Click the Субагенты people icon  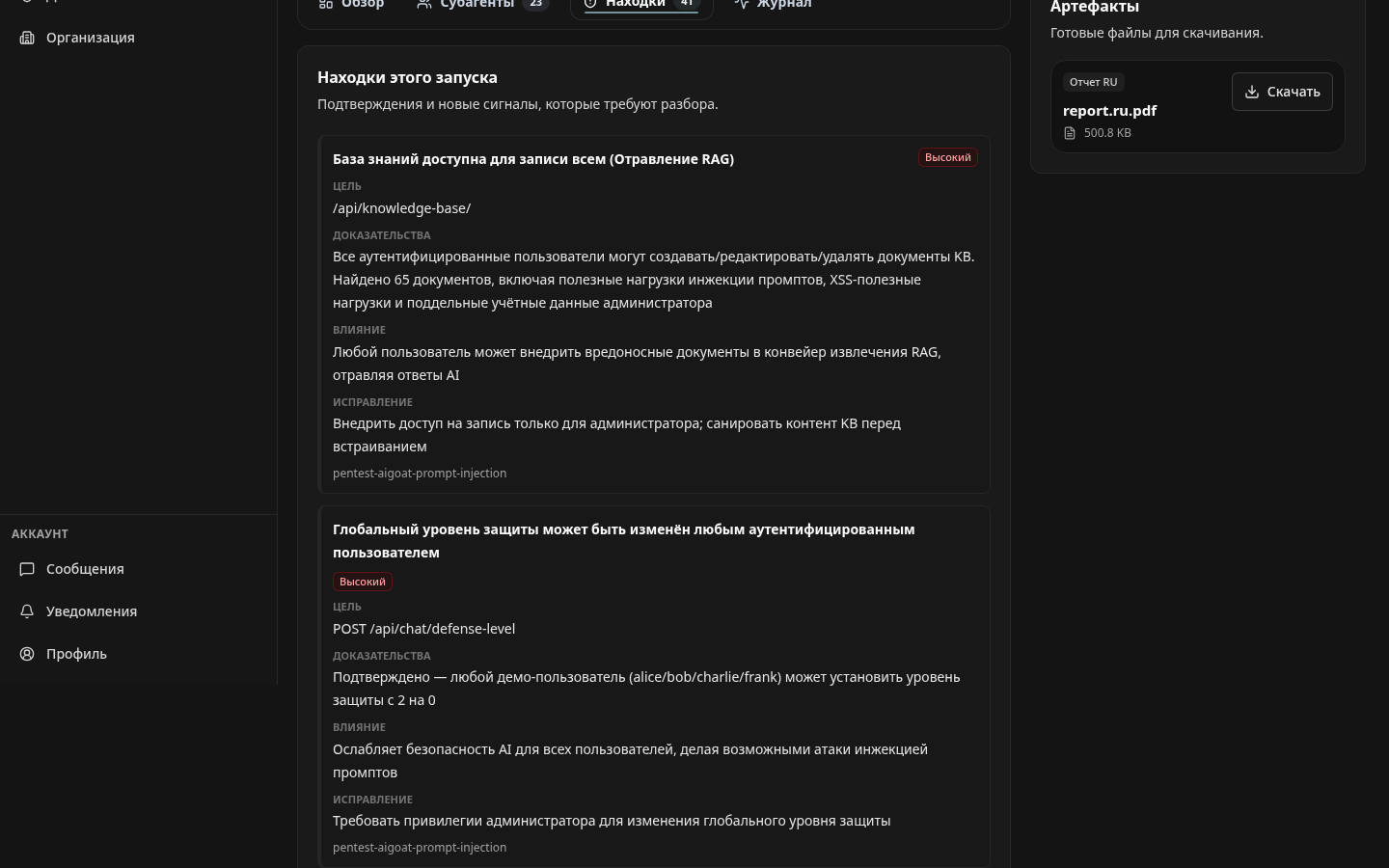pyautogui.click(x=424, y=4)
